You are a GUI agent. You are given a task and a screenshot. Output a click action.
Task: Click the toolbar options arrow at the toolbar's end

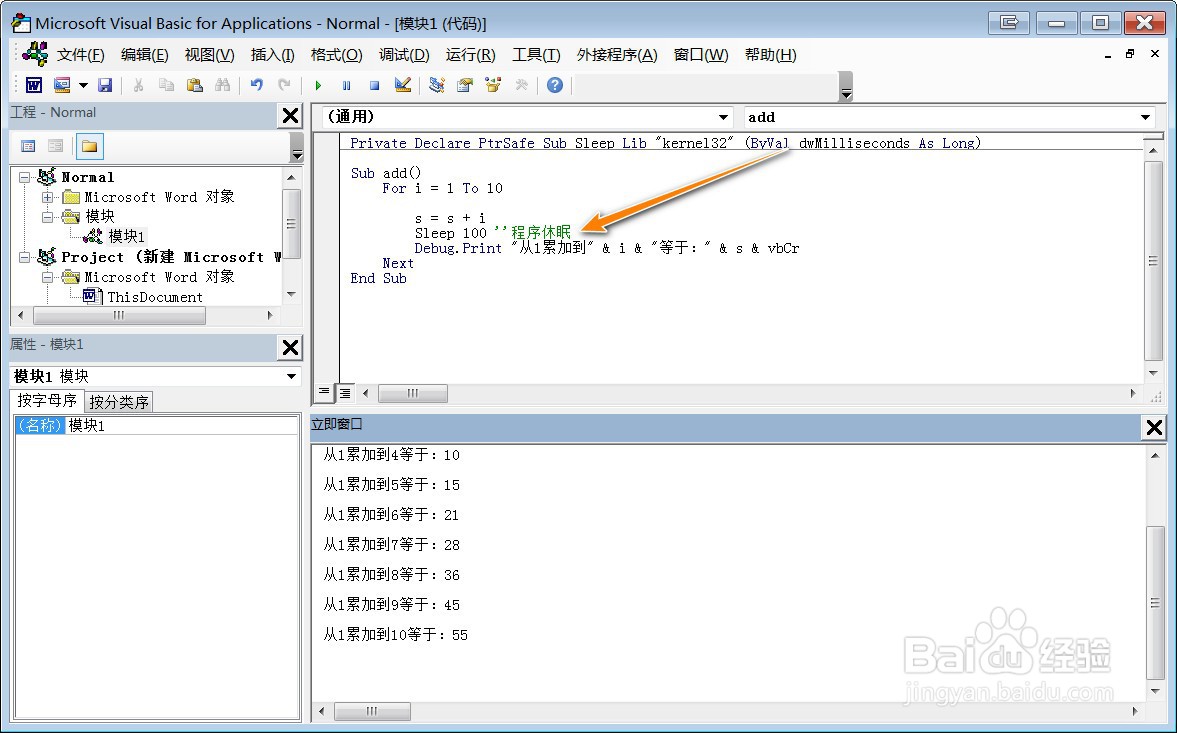point(846,86)
